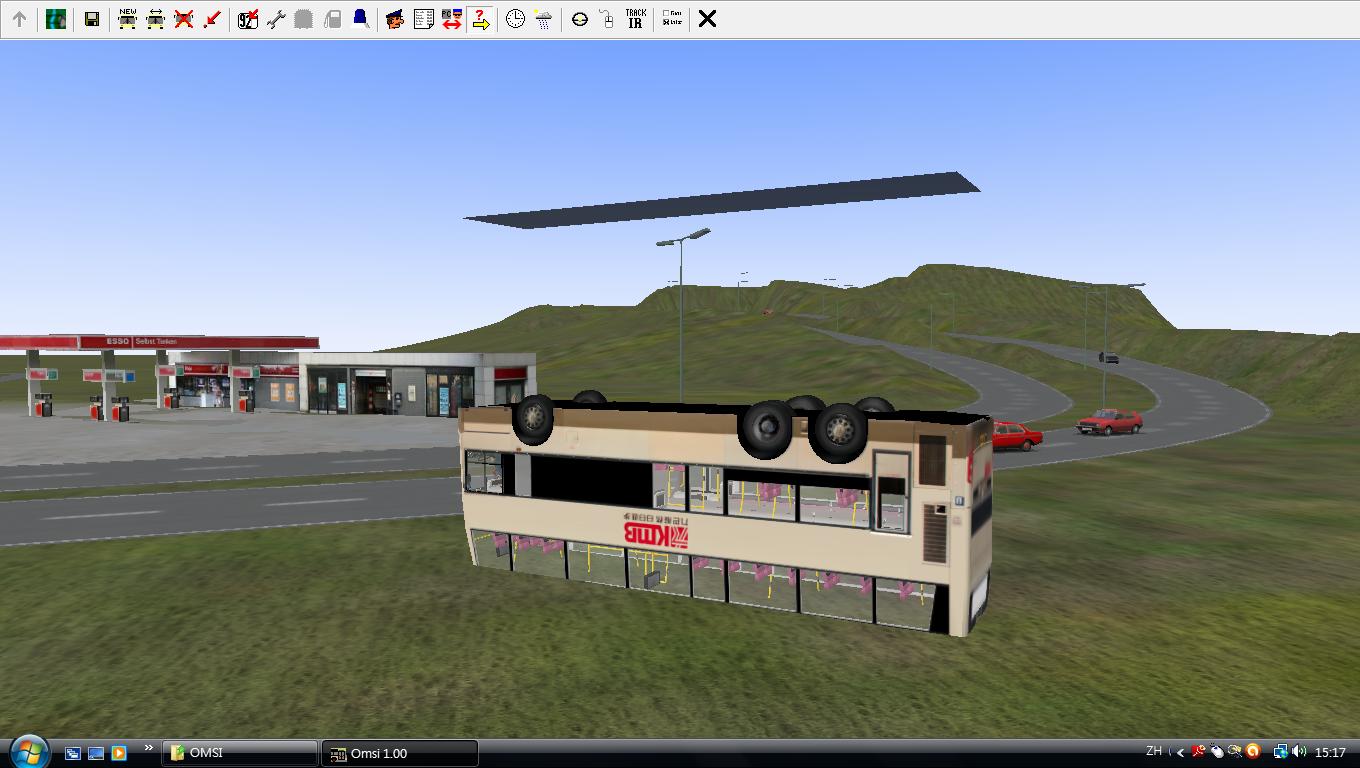1360x768 pixels.
Task: Click the grey bus wash icon
Action: 304,19
